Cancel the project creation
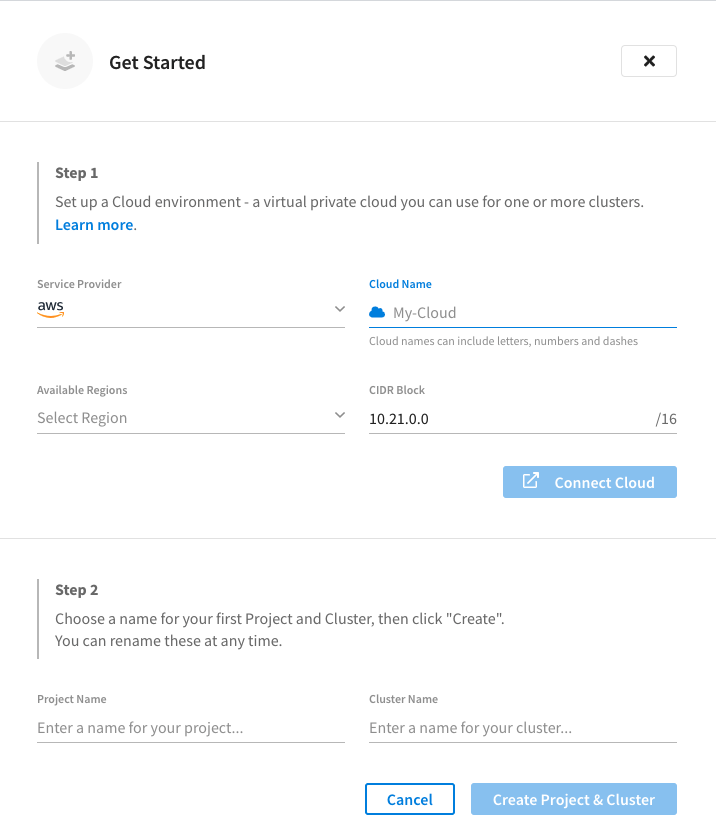 click(x=410, y=799)
